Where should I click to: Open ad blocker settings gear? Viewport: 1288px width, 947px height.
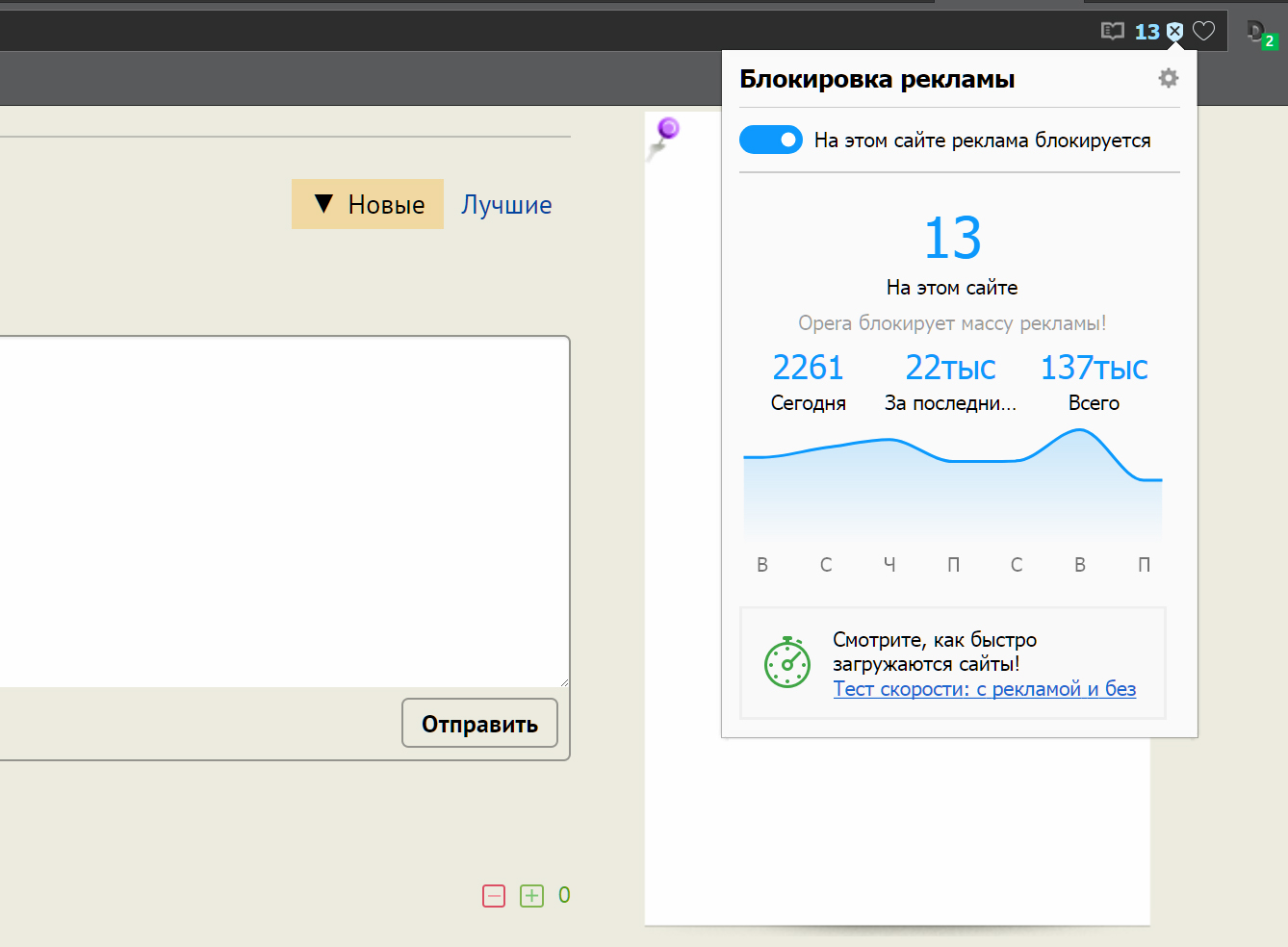(x=1168, y=78)
